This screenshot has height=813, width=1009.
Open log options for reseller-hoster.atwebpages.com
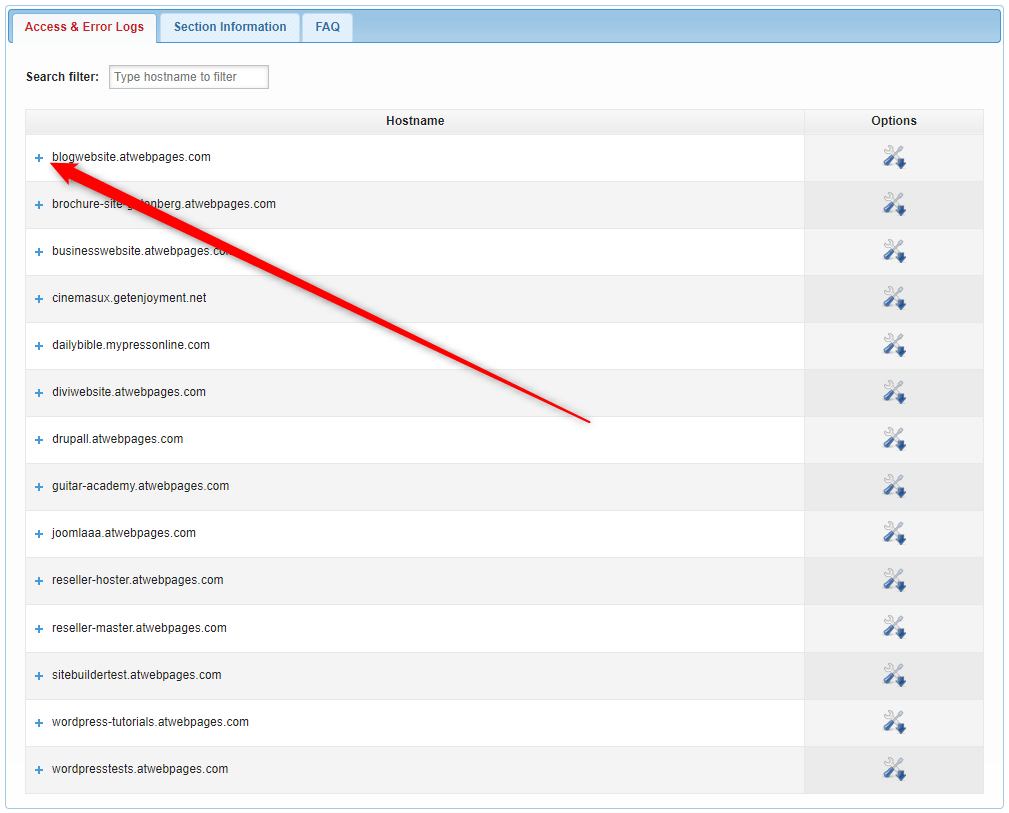893,579
